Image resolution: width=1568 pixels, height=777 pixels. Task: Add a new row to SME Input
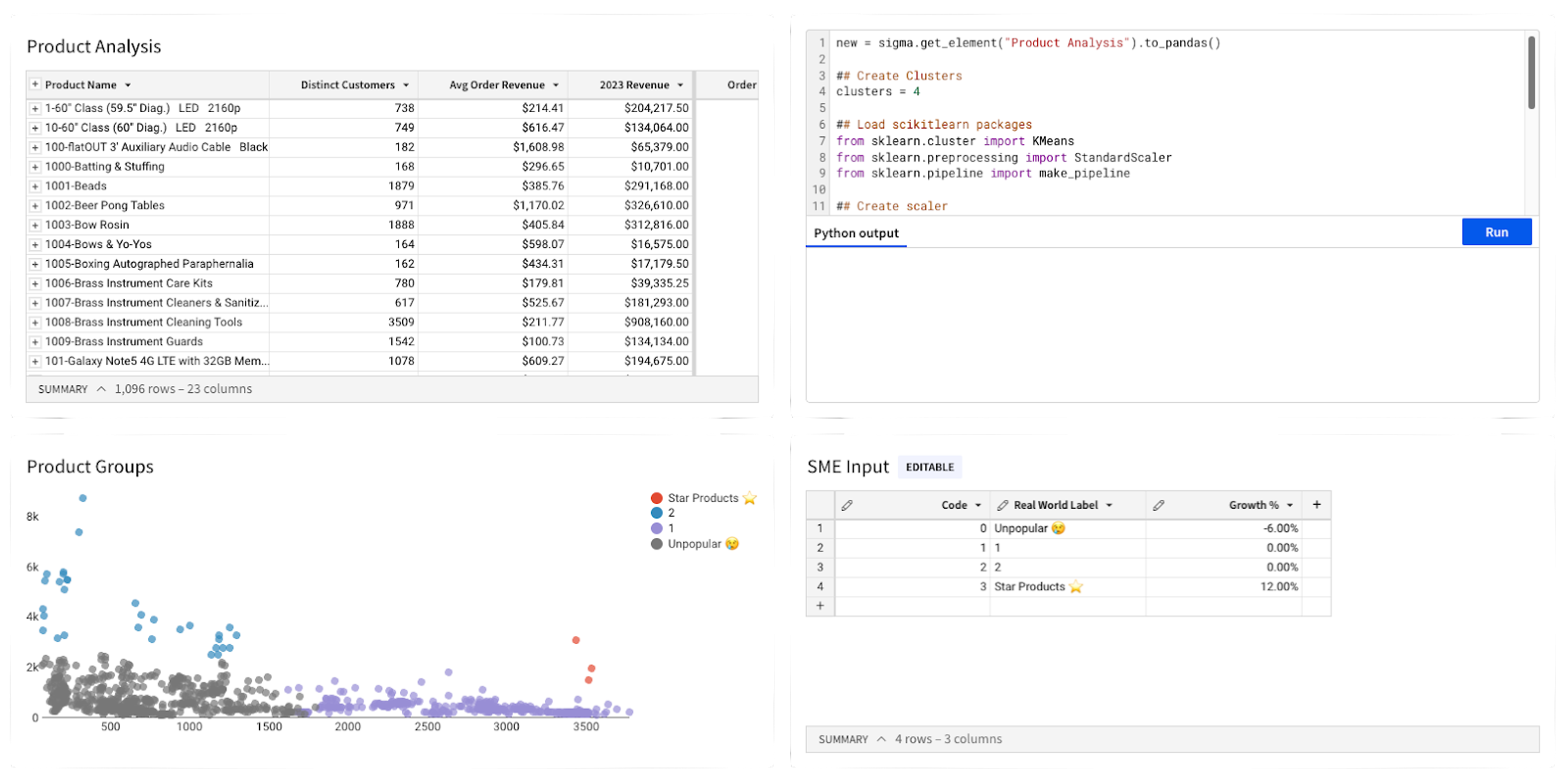coord(820,606)
